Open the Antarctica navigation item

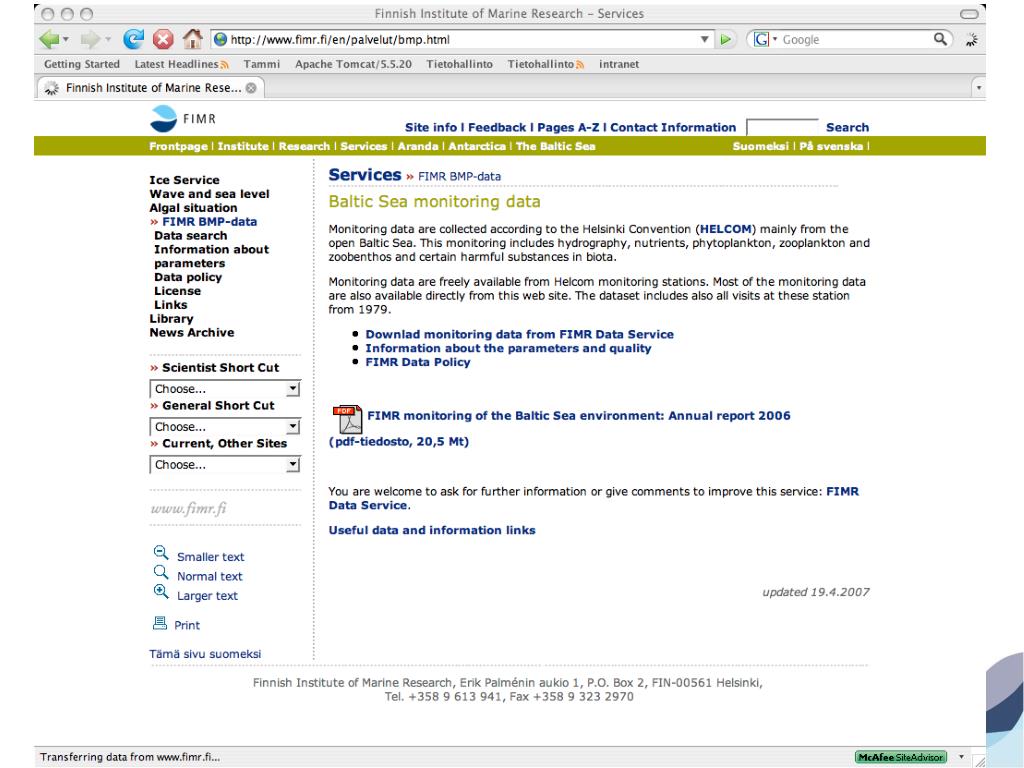477,146
